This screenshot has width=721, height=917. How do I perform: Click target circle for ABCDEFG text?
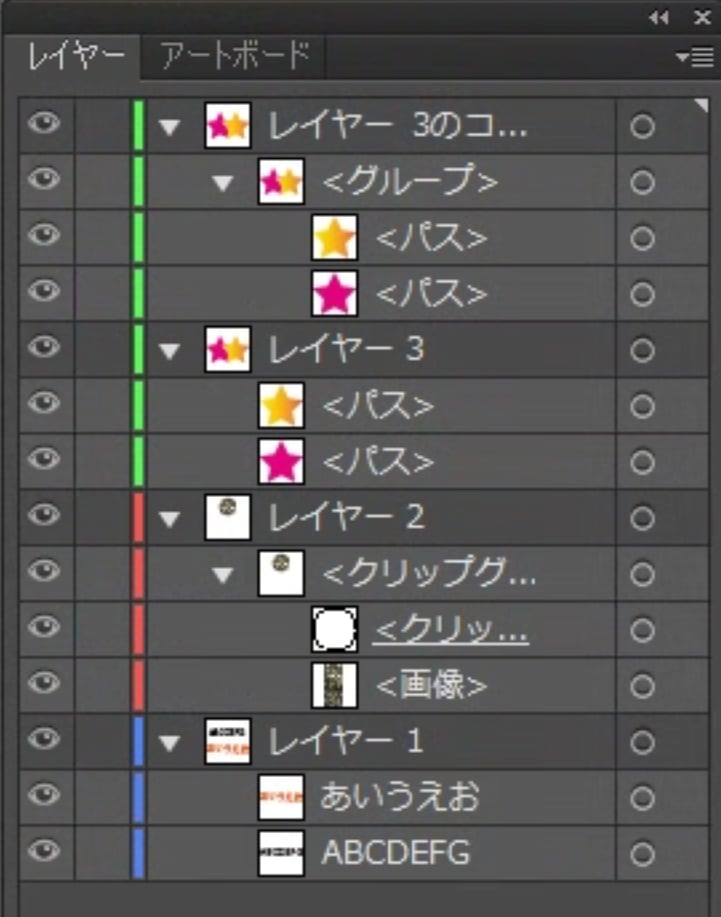click(642, 854)
